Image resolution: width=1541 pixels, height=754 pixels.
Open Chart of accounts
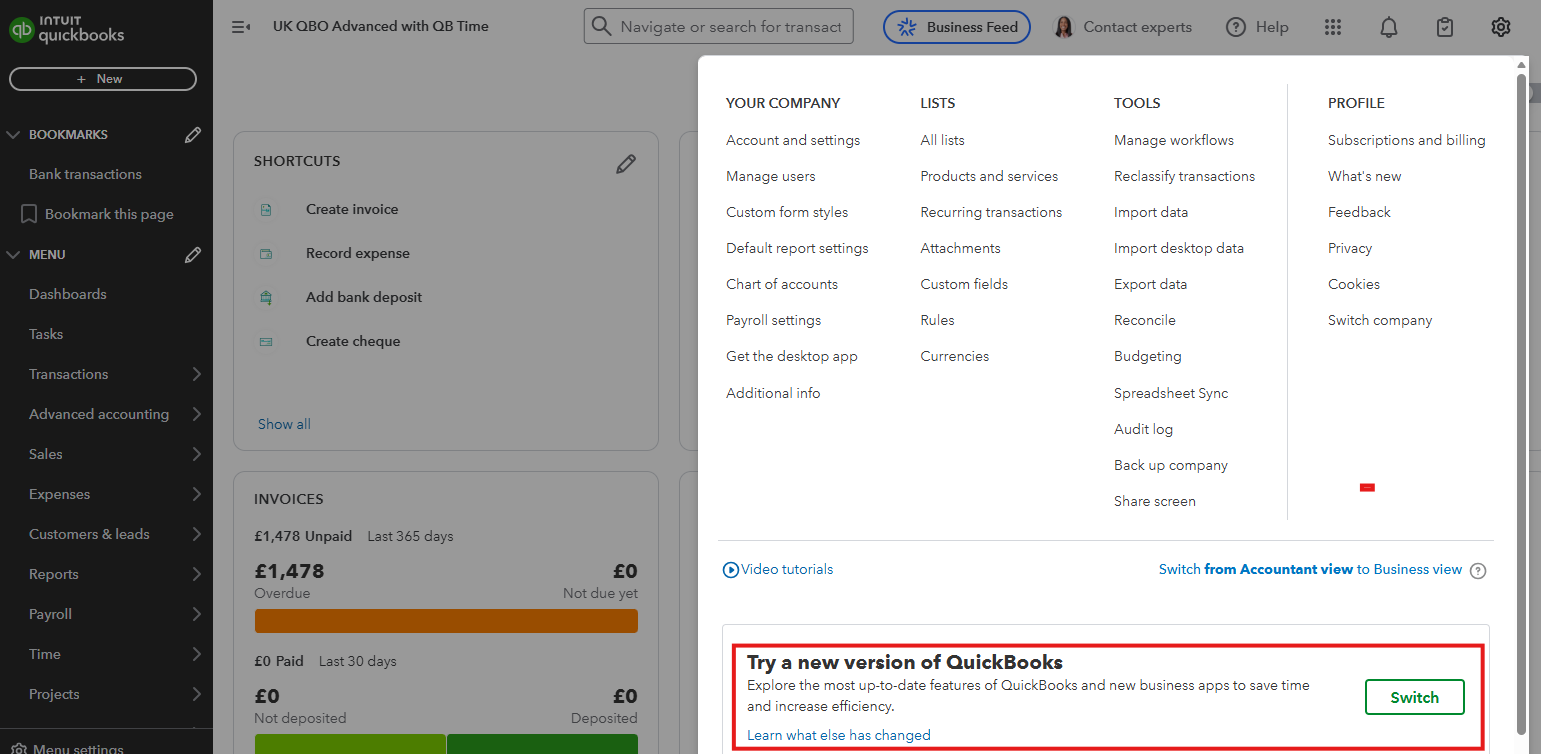(x=782, y=284)
